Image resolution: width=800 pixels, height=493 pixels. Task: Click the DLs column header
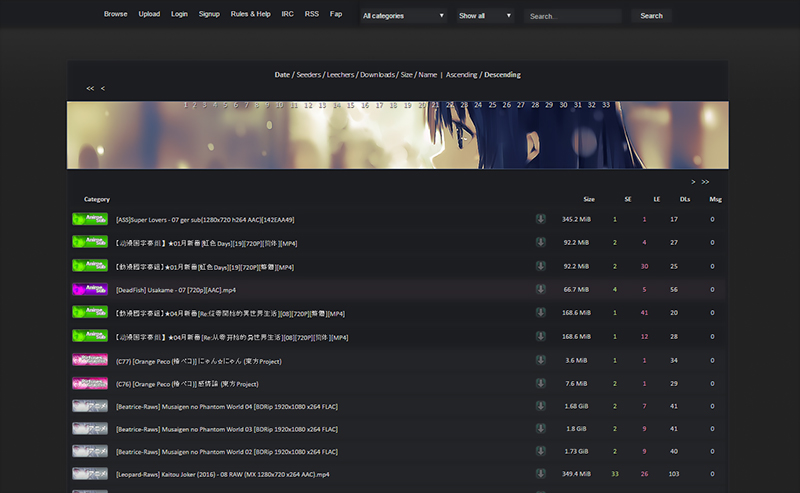[x=685, y=199]
